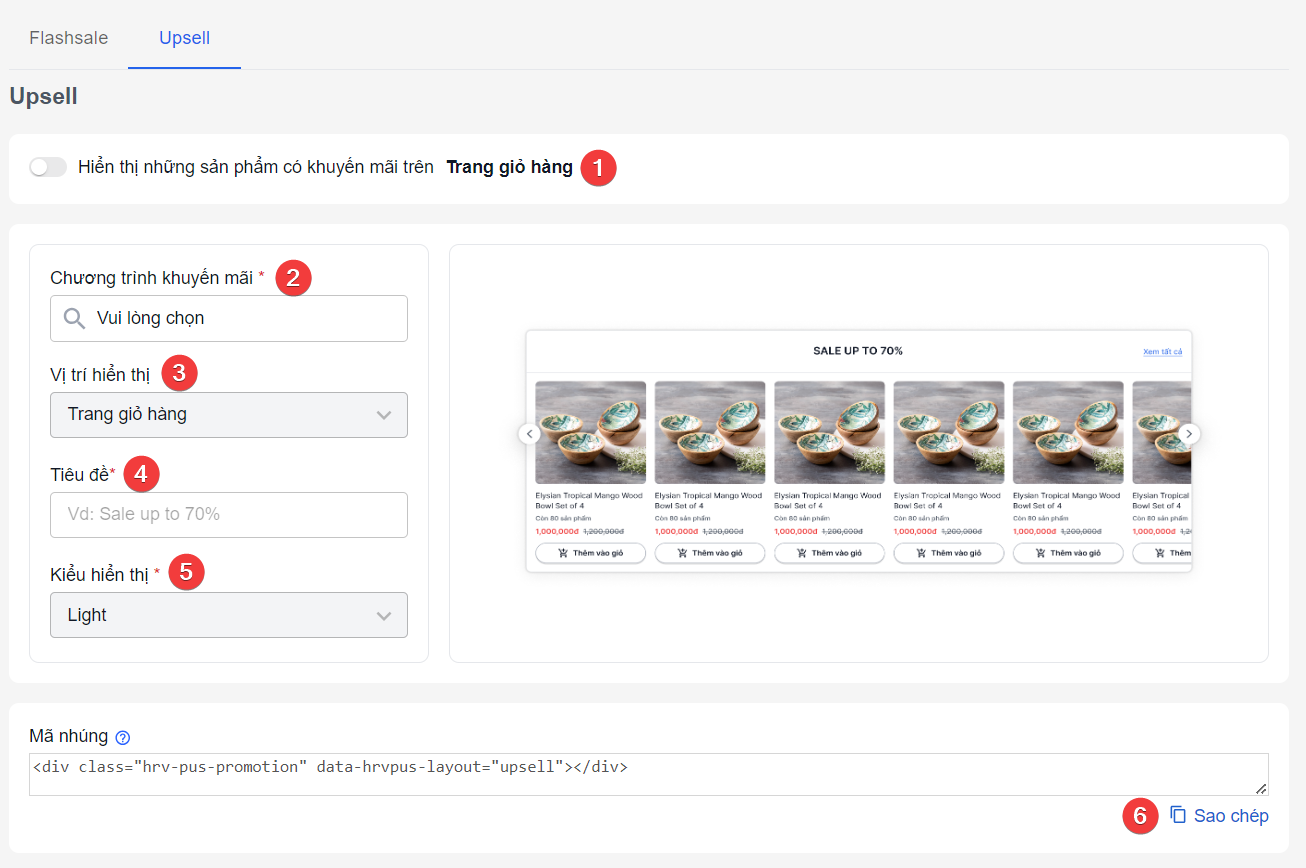
Task: Click the help icon beside Mã nhúng
Action: tap(123, 738)
